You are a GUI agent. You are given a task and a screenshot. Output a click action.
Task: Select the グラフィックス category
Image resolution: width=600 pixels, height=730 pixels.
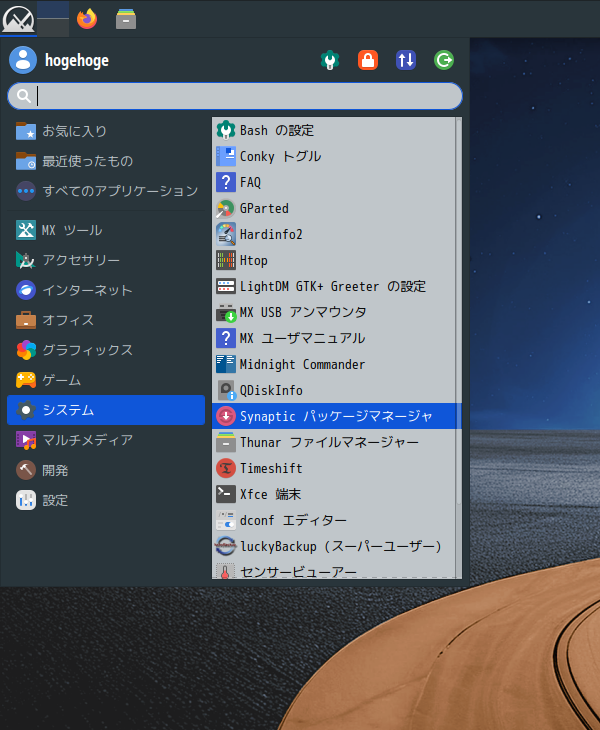coord(106,350)
